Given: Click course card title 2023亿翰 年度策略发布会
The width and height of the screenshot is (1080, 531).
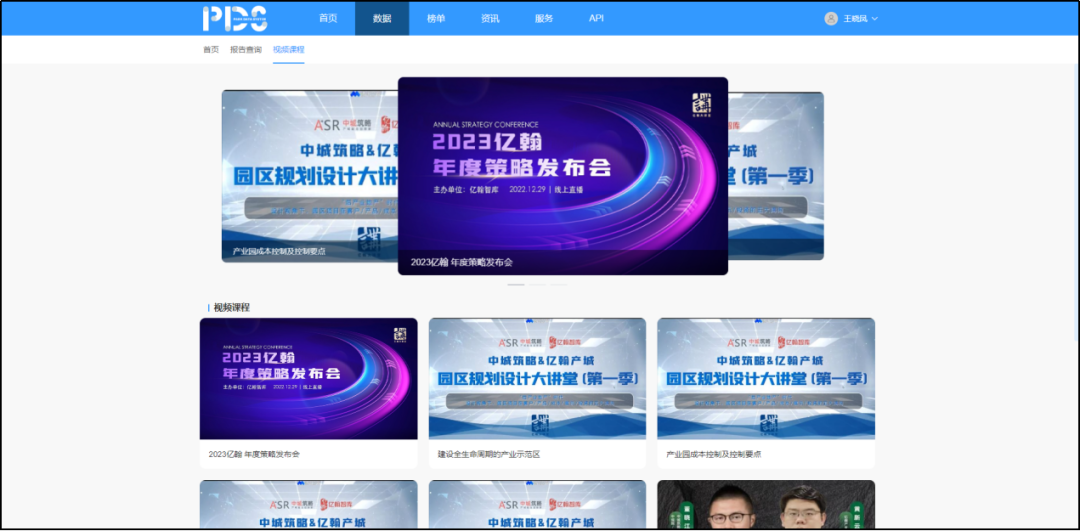Looking at the screenshot, I should 254,455.
